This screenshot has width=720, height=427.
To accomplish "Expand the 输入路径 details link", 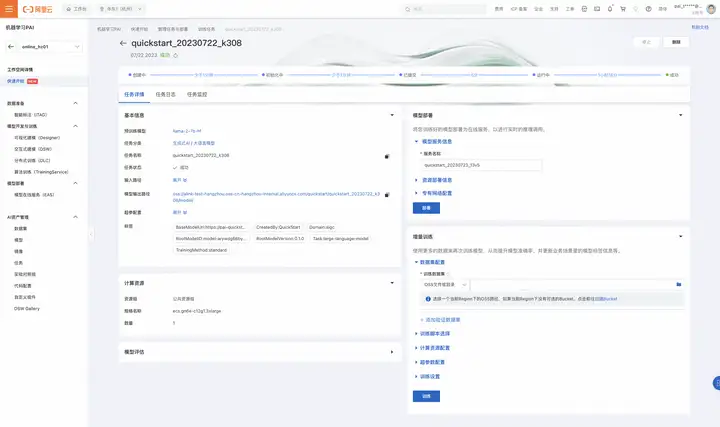I will [x=180, y=180].
